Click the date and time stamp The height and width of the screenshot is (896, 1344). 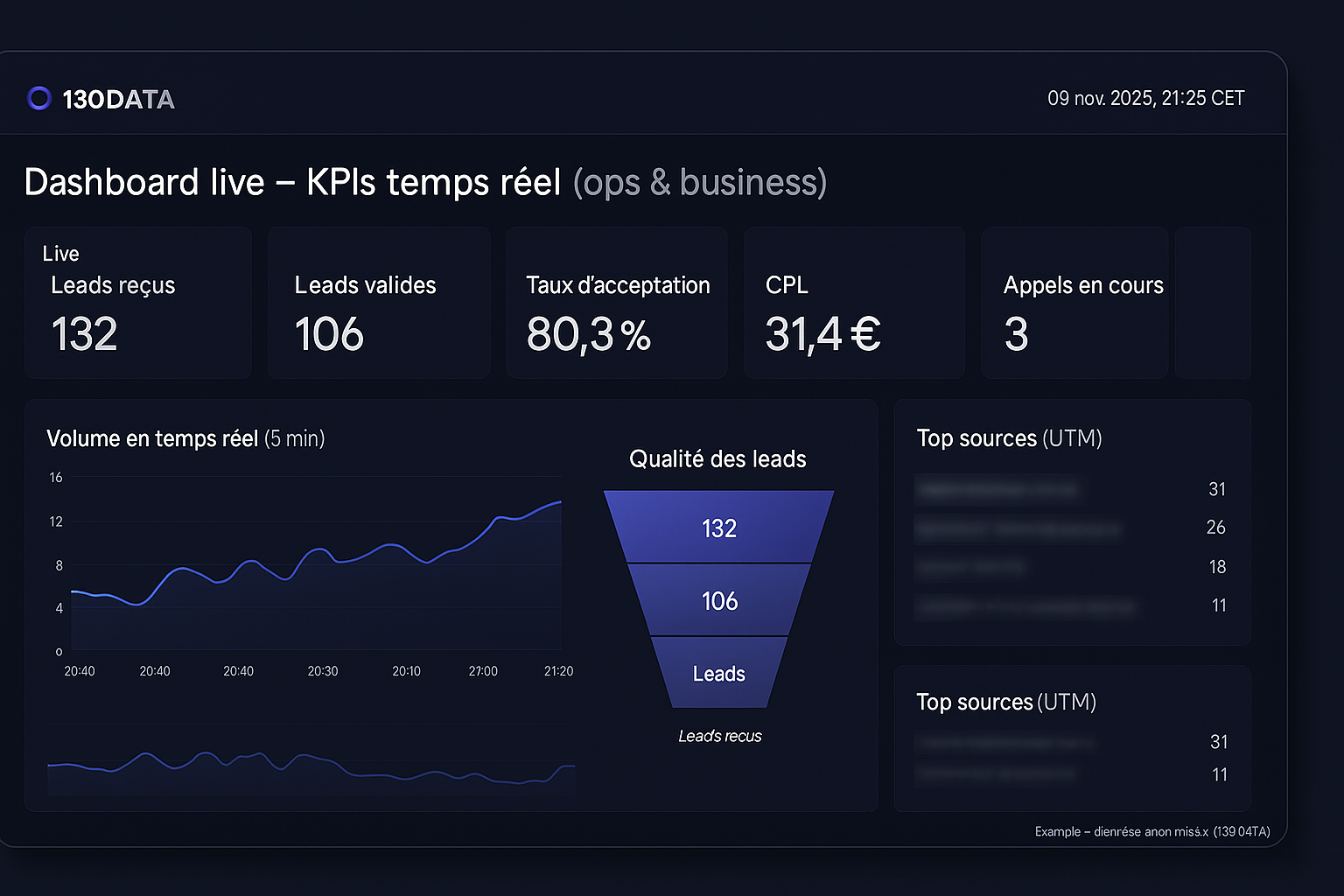click(1145, 98)
